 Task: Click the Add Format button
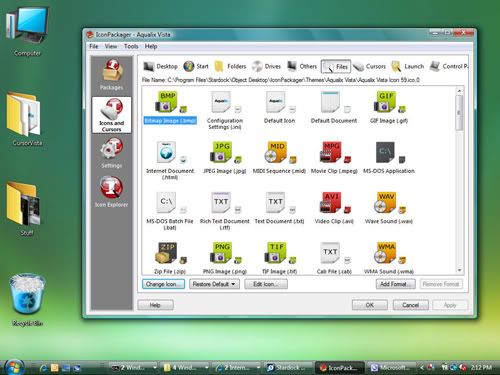pyautogui.click(x=396, y=284)
